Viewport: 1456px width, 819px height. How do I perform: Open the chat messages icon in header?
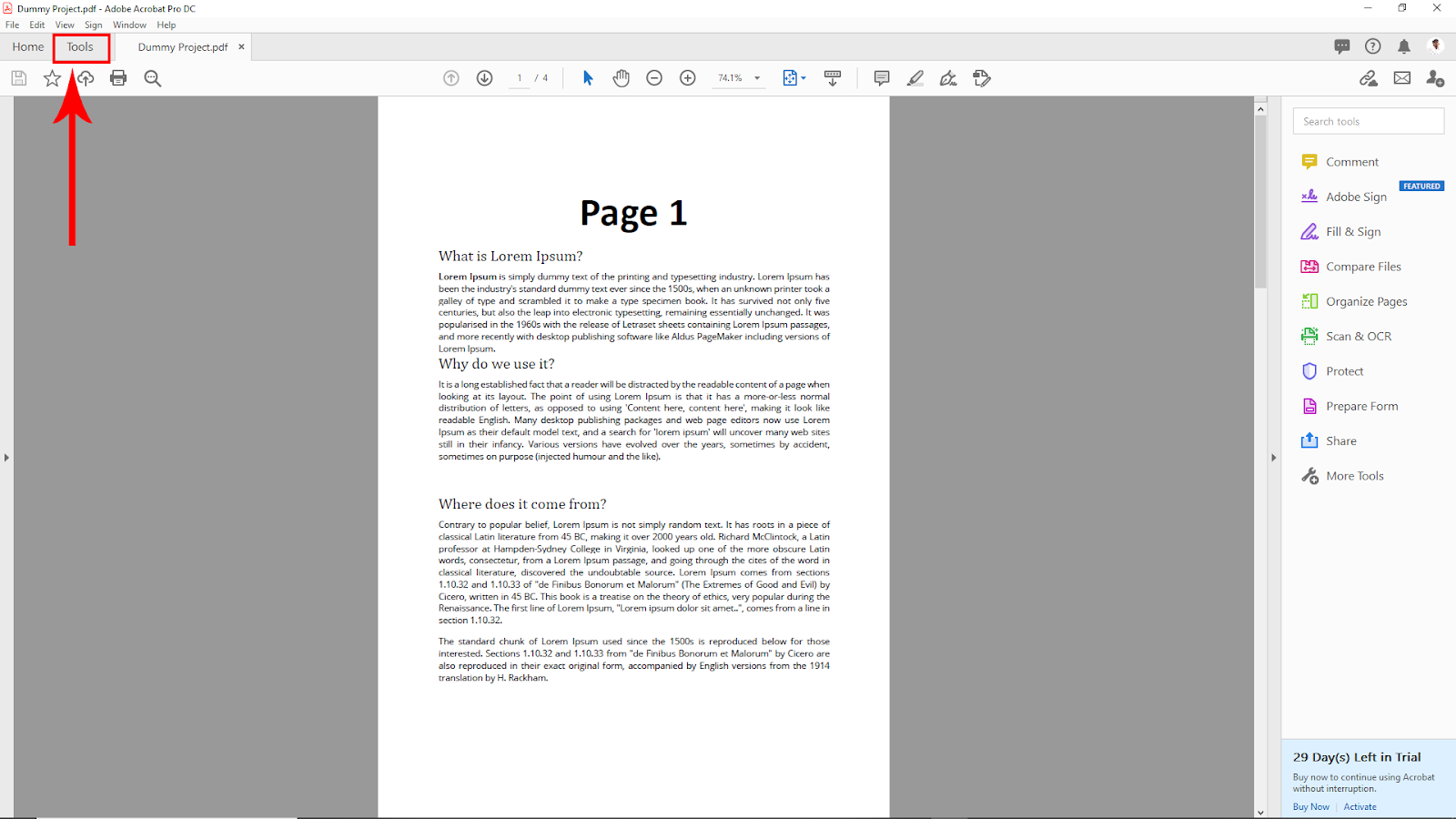pos(1342,46)
